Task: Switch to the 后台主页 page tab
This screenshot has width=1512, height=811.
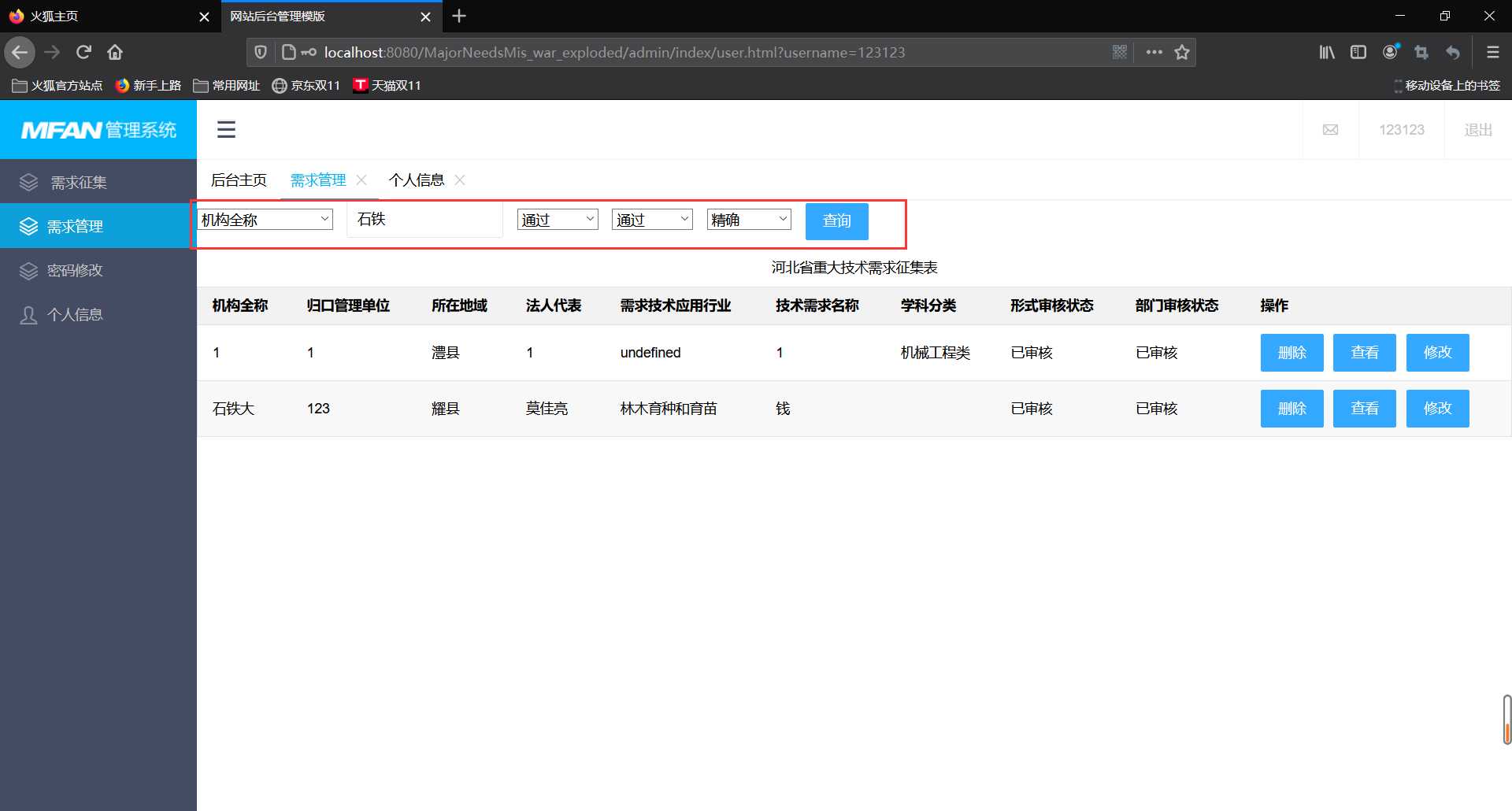Action: tap(239, 180)
